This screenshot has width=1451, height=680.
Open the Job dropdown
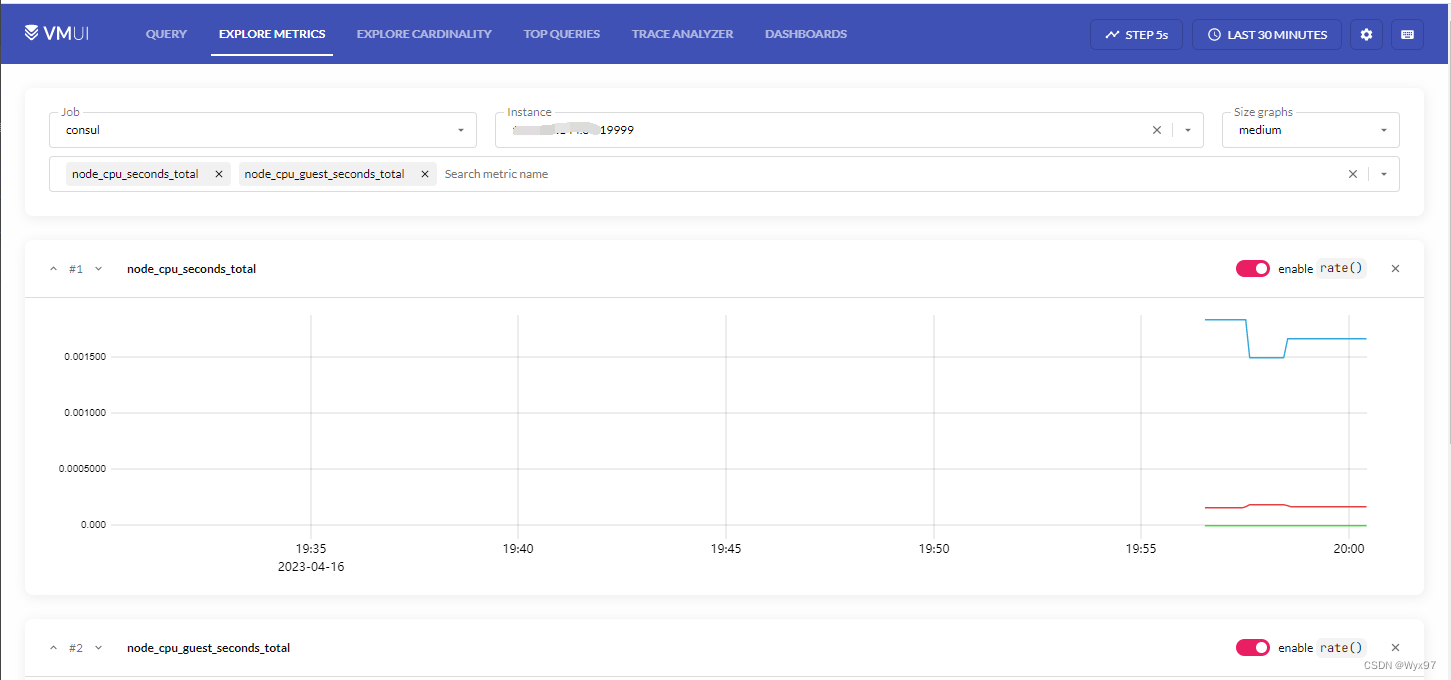click(x=460, y=129)
